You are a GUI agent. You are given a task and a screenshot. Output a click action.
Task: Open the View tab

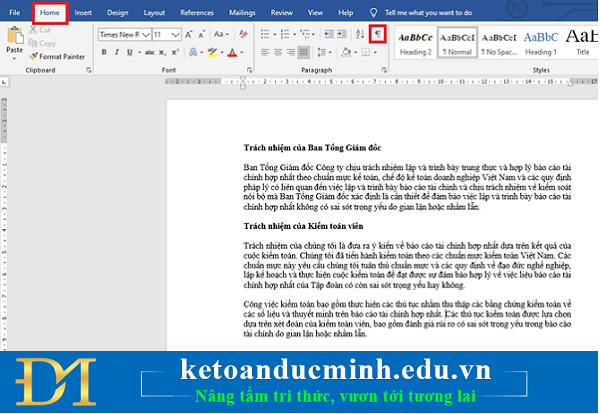(x=315, y=13)
